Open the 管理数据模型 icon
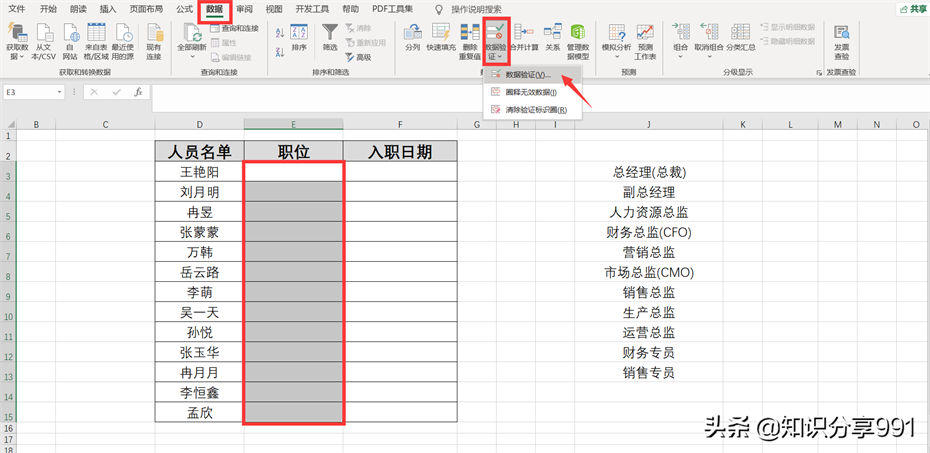Screen dimensions: 930x453 577,34
